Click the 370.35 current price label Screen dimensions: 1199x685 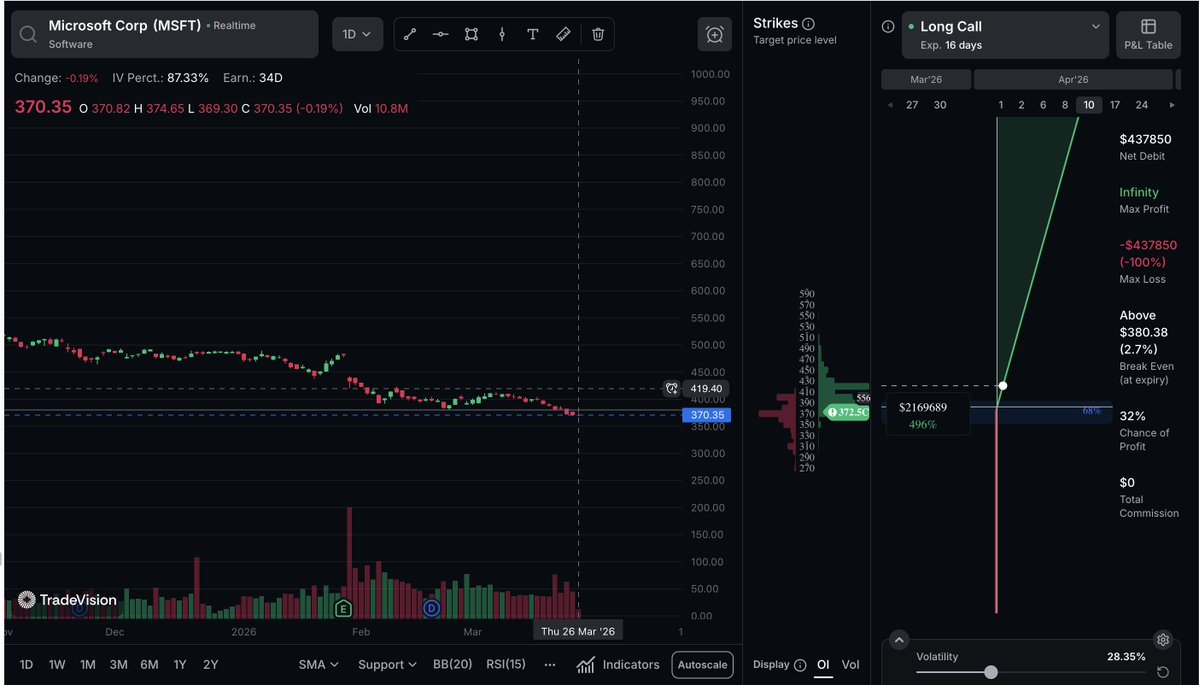pyautogui.click(x=707, y=415)
